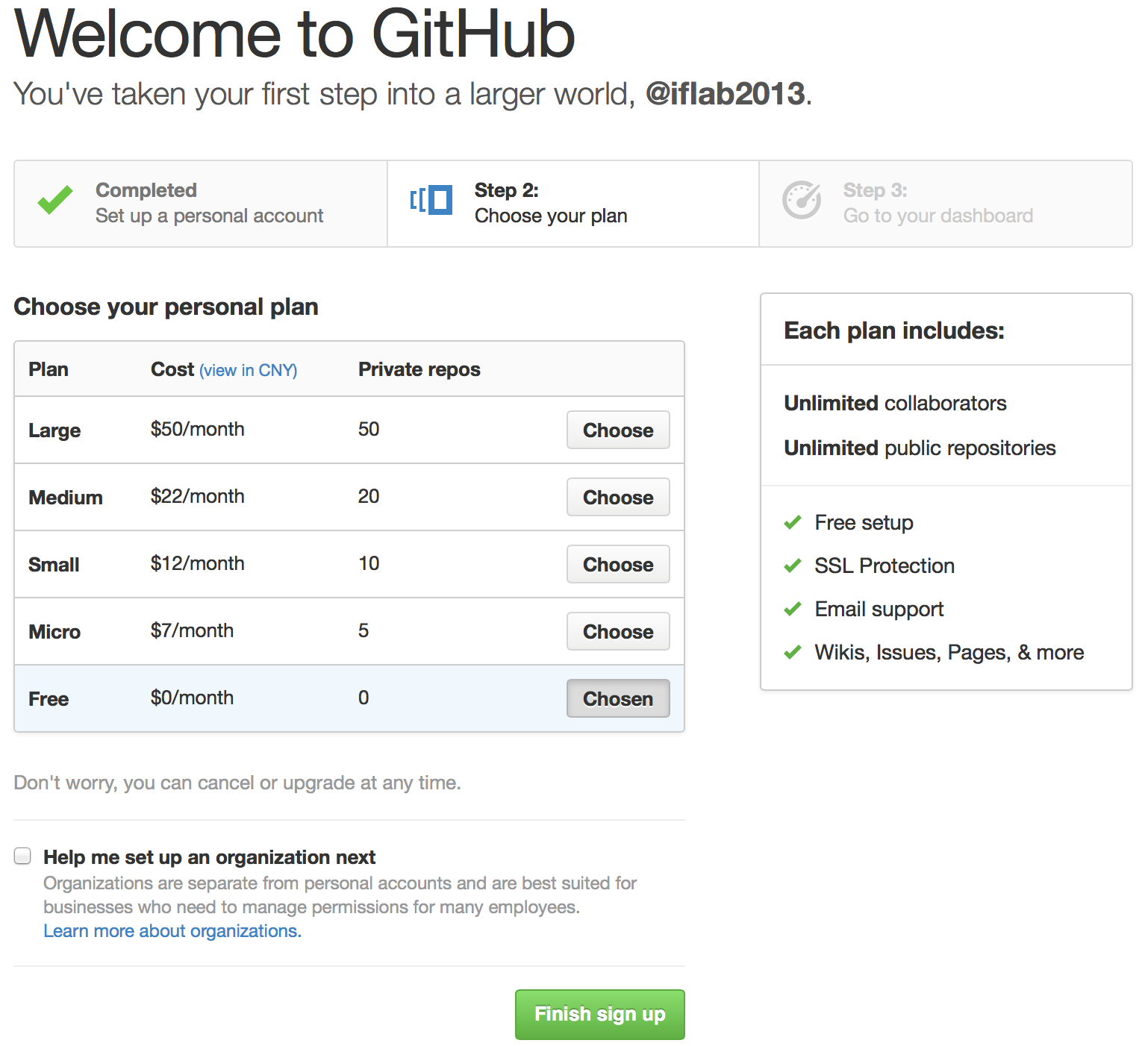Viewport: 1148px width, 1046px height.
Task: Choose the Large $50/month plan
Action: [x=618, y=430]
